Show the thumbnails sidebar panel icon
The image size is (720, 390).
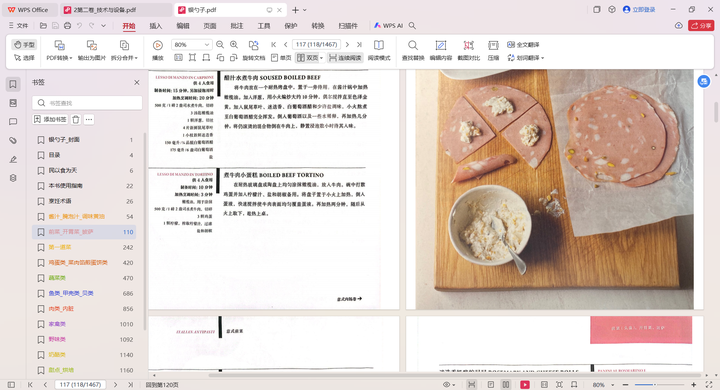[x=13, y=103]
